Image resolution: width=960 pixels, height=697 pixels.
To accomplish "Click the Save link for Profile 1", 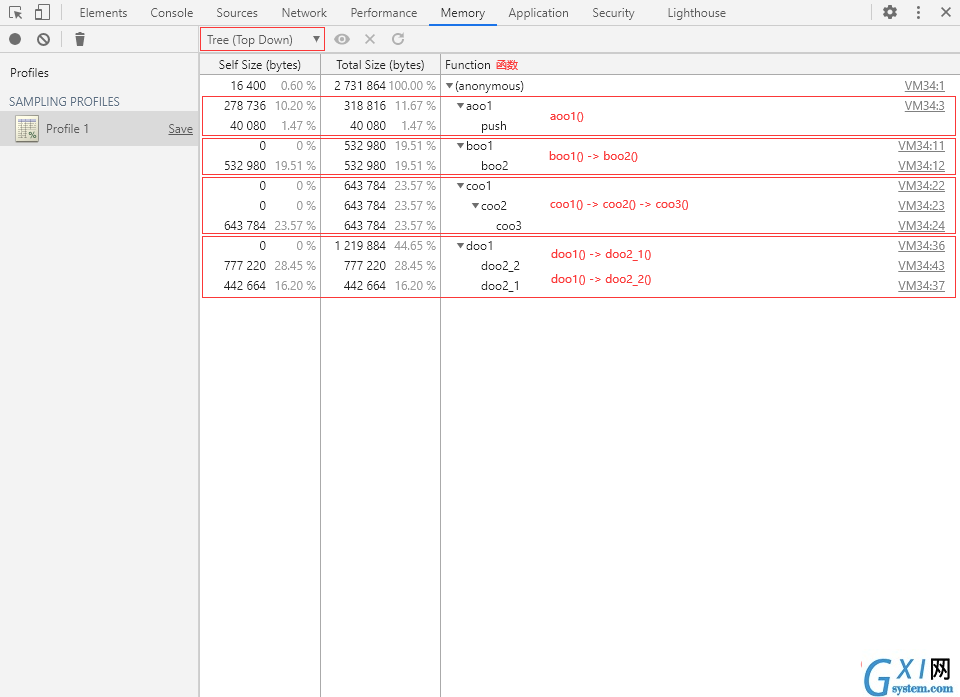I will coord(181,129).
